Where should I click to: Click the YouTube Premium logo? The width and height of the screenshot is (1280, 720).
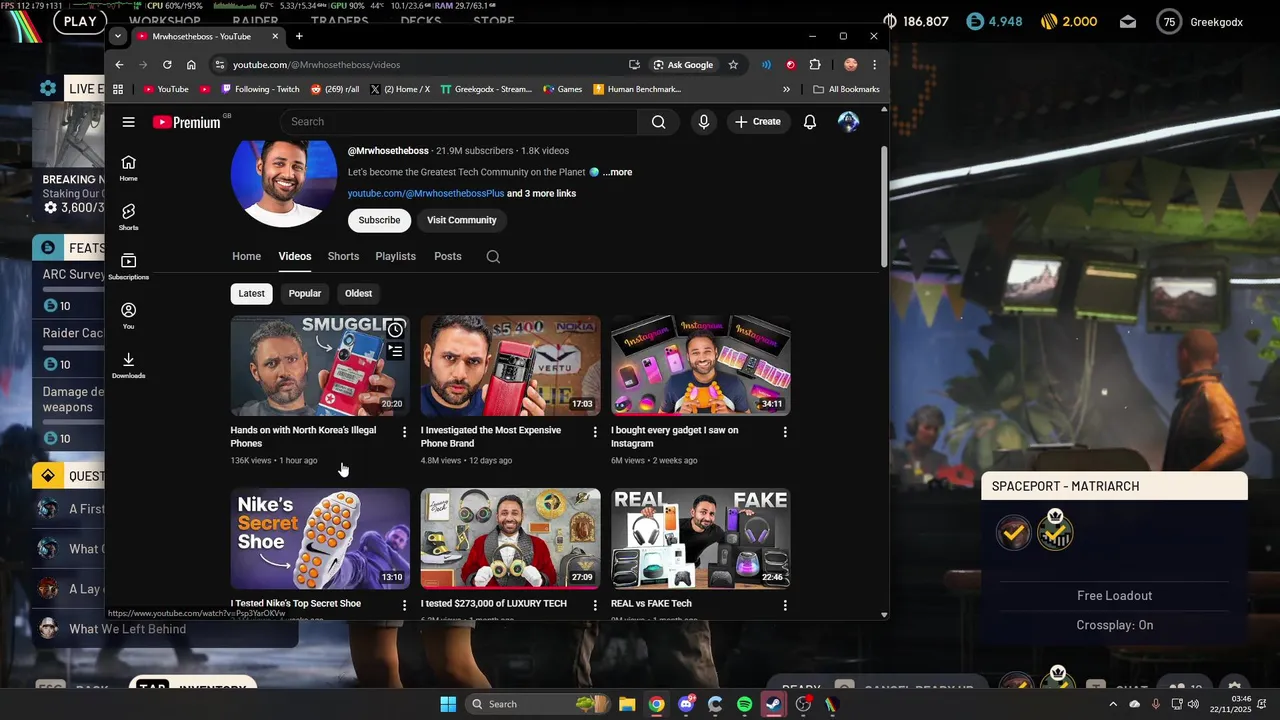click(187, 122)
